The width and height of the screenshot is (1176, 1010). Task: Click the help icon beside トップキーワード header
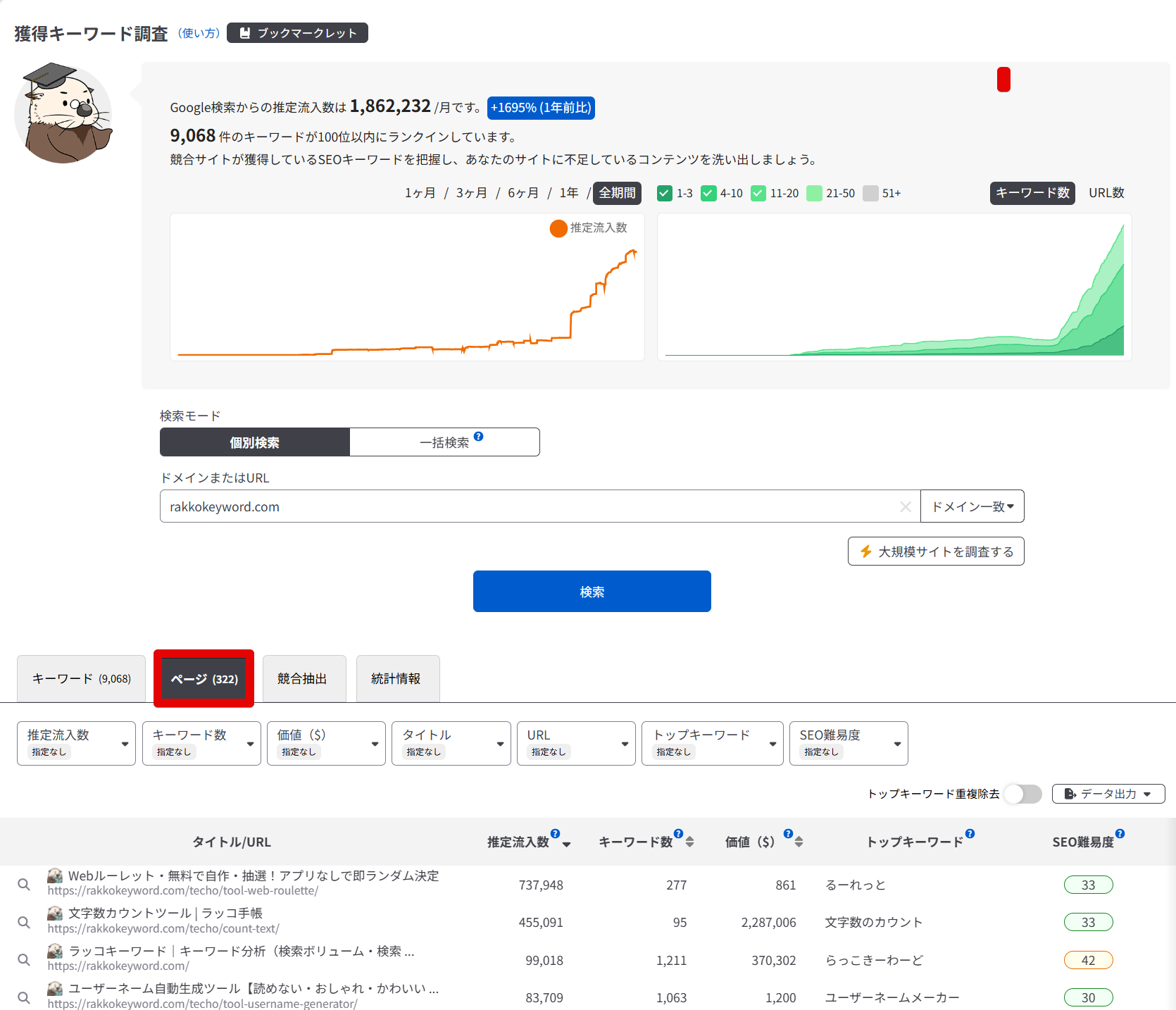click(x=970, y=834)
